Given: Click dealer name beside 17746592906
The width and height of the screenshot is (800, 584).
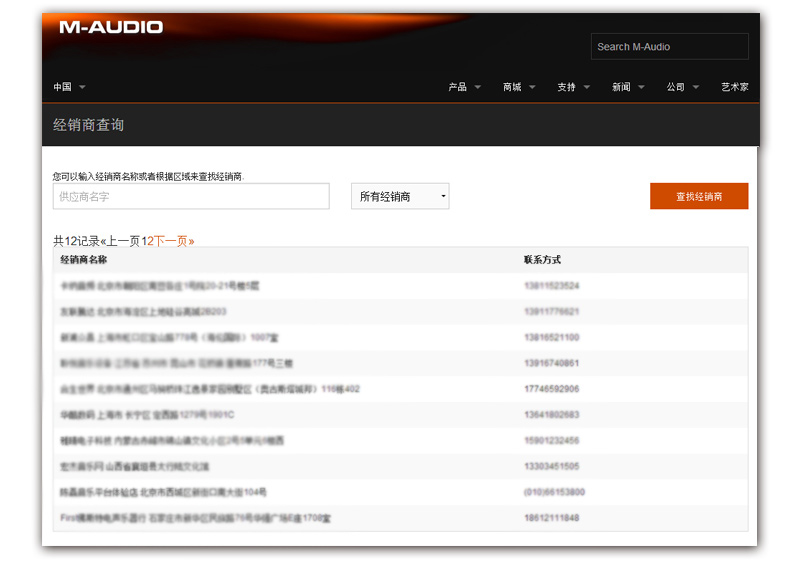Looking at the screenshot, I should coord(210,389).
